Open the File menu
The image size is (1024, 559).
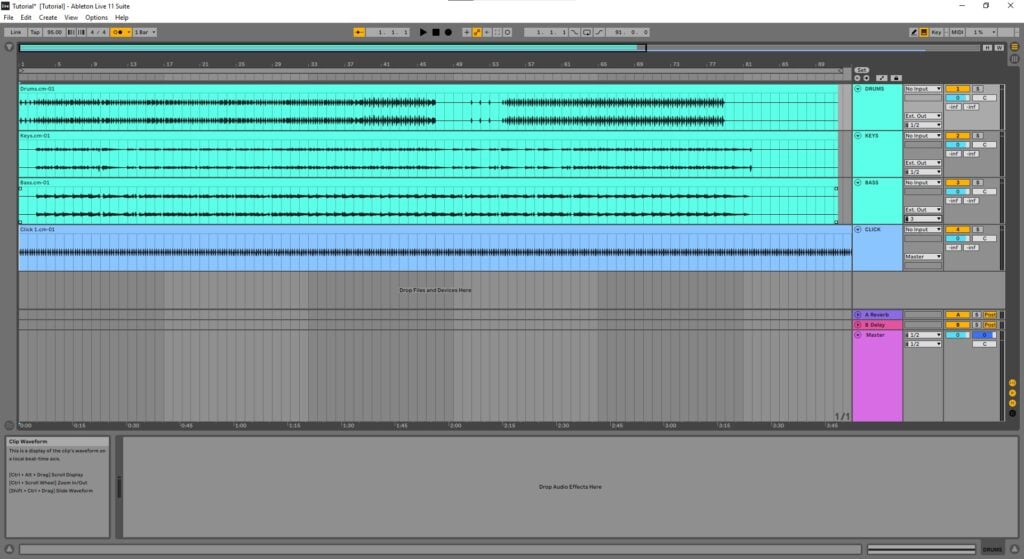(8, 18)
